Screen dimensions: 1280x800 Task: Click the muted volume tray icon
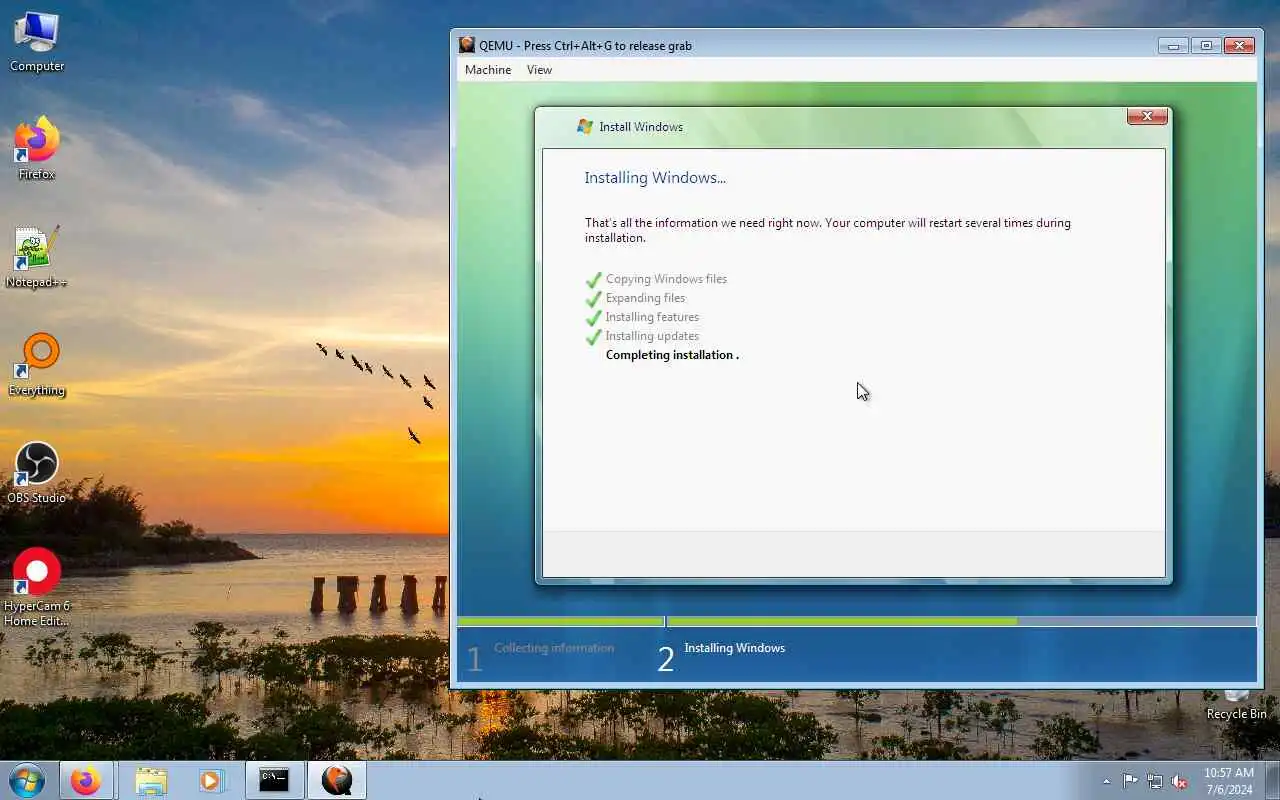(x=1180, y=781)
